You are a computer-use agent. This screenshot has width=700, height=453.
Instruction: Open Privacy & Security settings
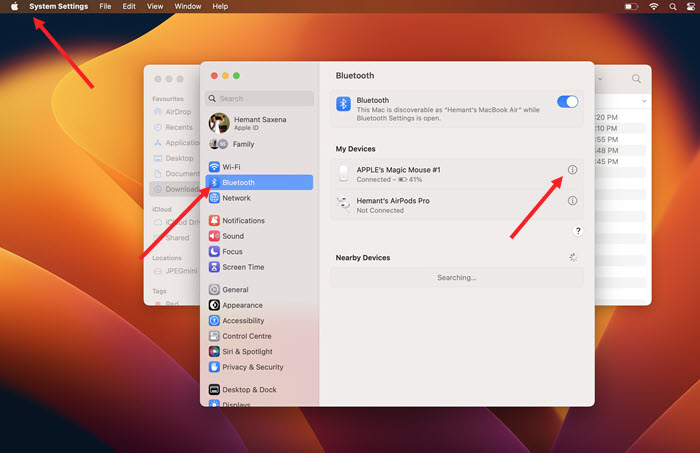(259, 367)
